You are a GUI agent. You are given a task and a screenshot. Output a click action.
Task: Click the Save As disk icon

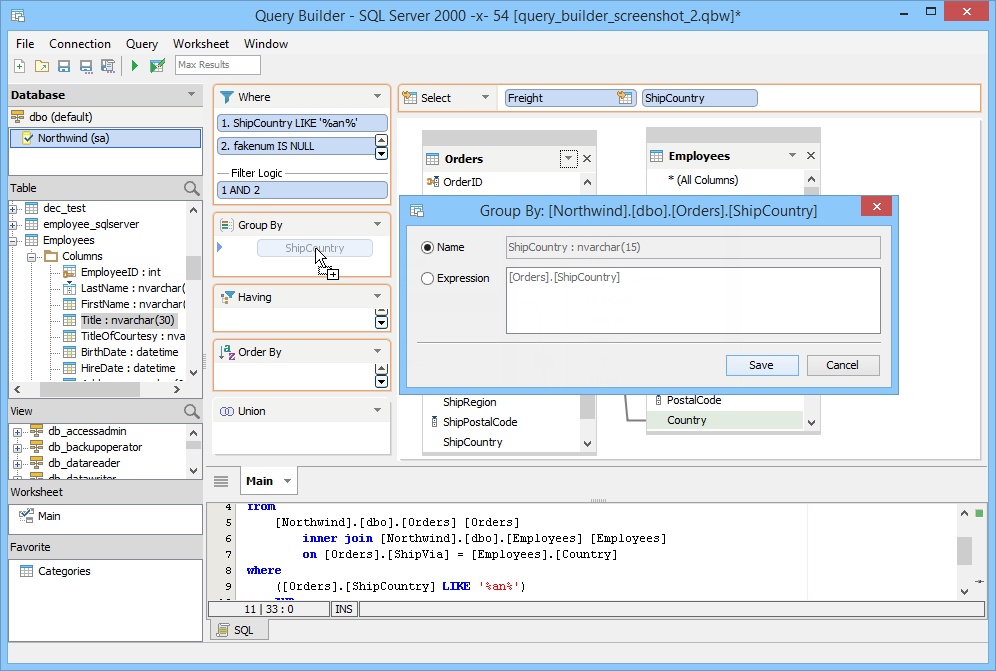(x=86, y=65)
